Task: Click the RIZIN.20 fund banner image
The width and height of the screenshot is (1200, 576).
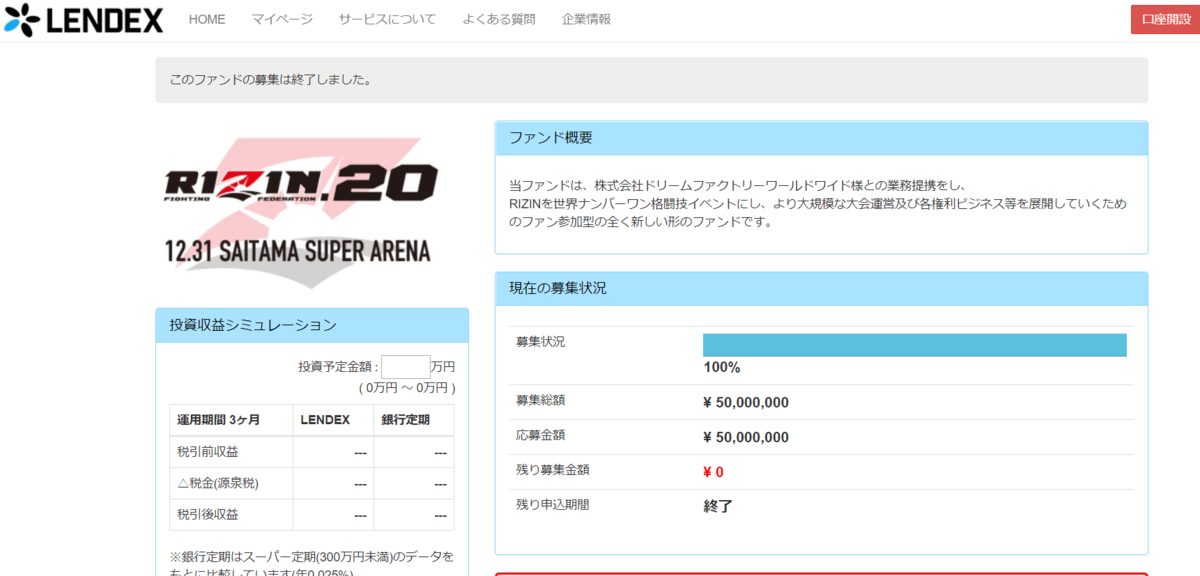Action: 301,211
